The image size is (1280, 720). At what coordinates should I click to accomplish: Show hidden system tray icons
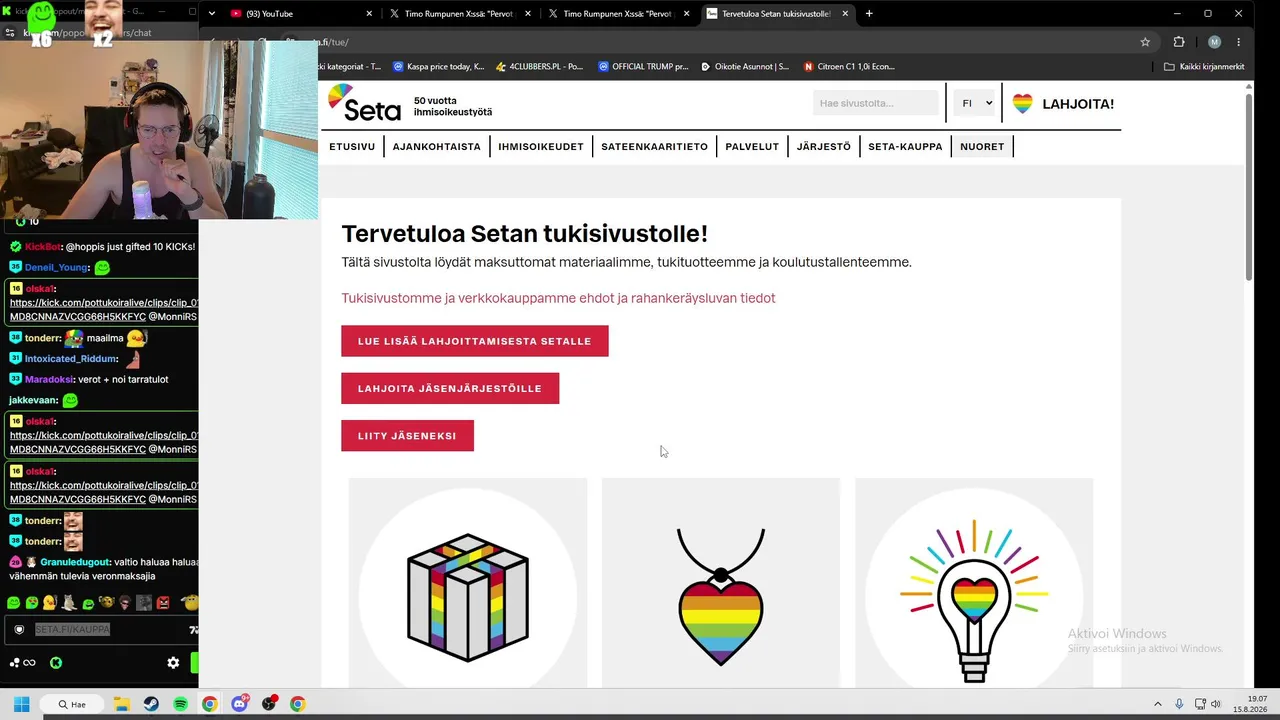(1158, 704)
